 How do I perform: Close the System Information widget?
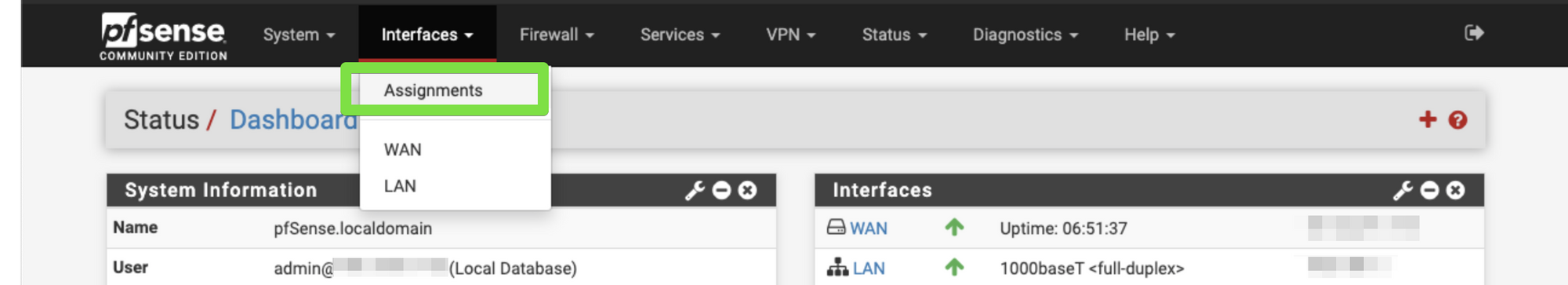[x=748, y=190]
